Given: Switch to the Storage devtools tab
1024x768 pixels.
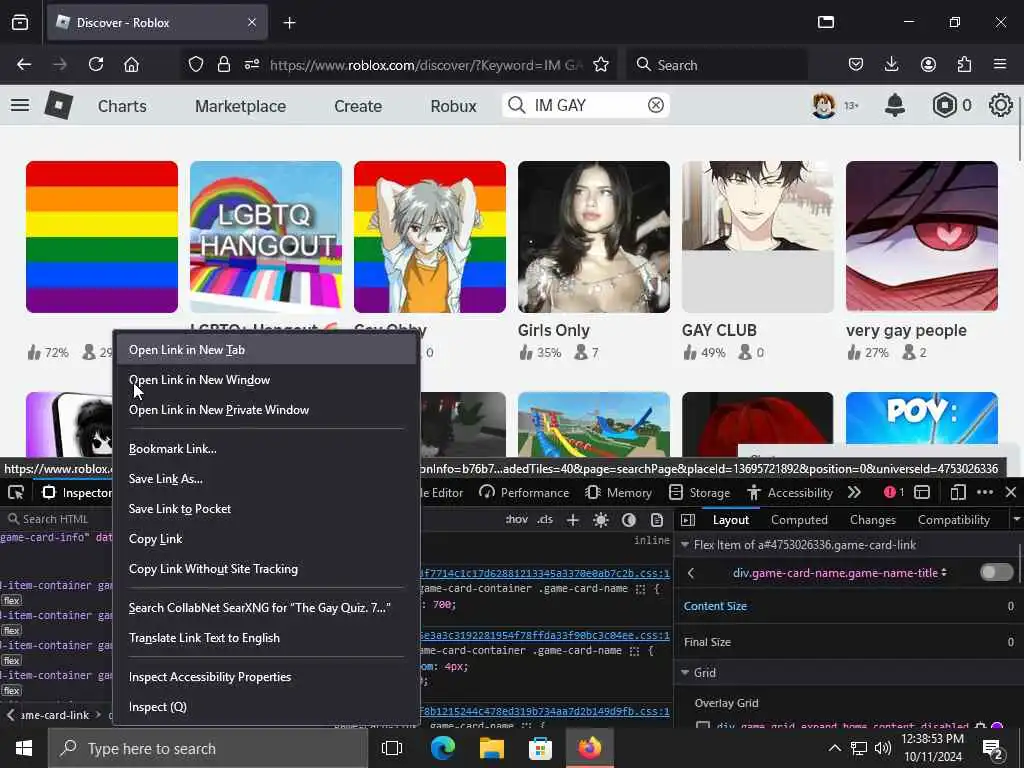Looking at the screenshot, I should coord(701,492).
